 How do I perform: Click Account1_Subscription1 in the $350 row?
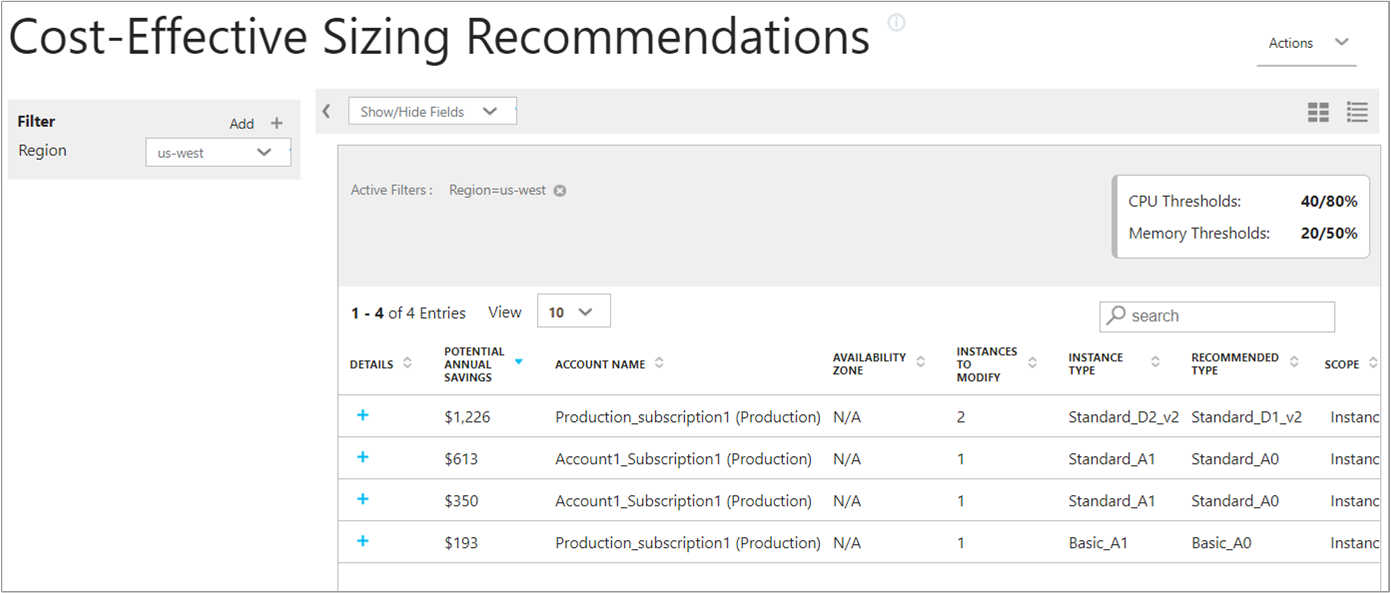coord(683,501)
